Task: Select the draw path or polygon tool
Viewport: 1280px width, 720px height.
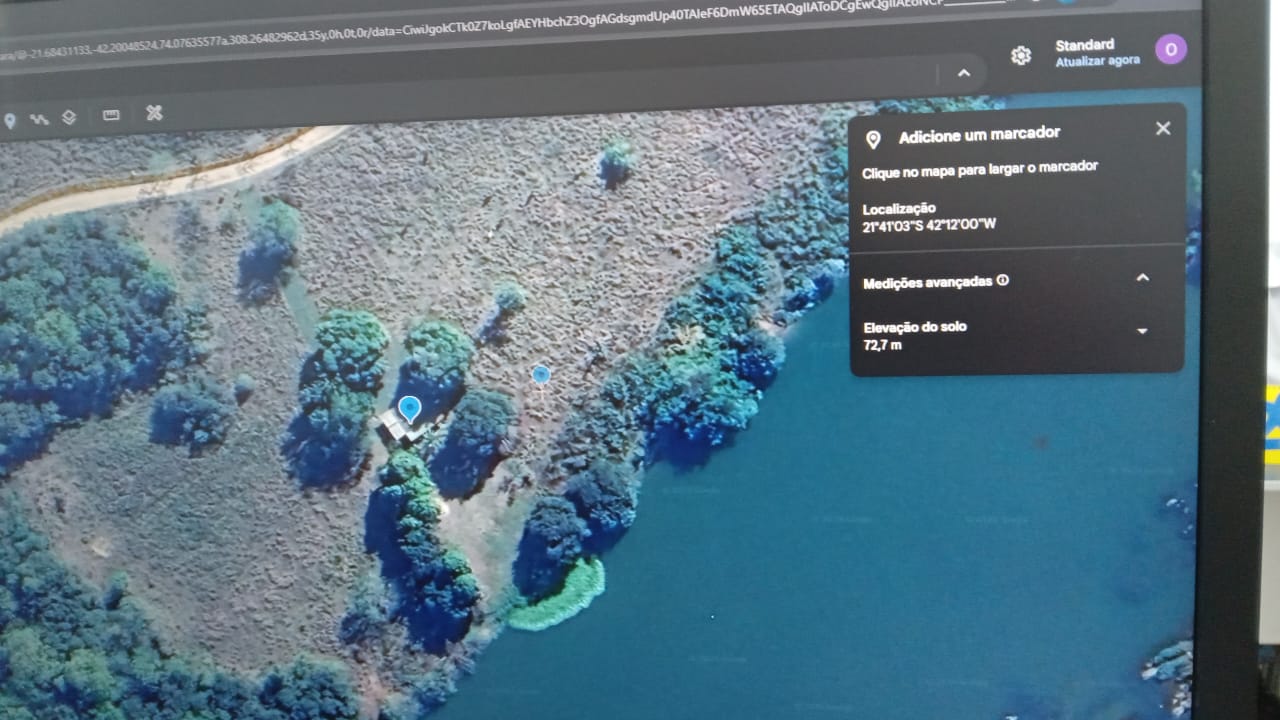Action: tap(39, 119)
